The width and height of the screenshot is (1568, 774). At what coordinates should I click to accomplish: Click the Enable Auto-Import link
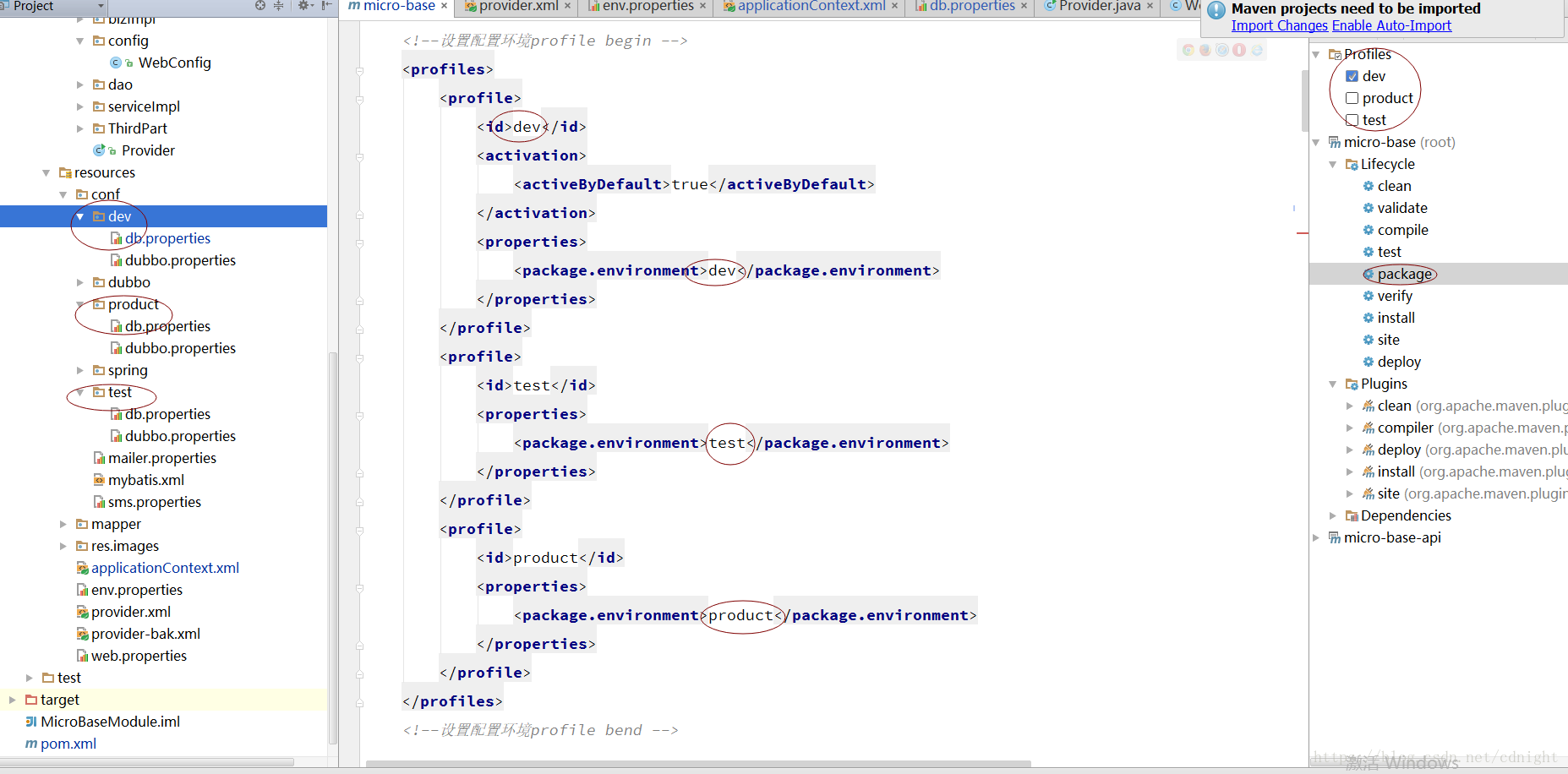pyautogui.click(x=1391, y=25)
